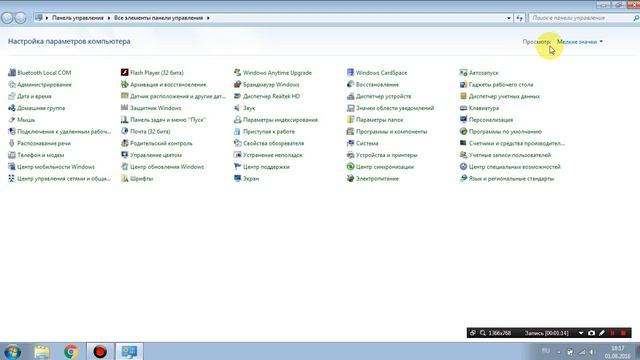The width and height of the screenshot is (640, 360).
Task: Open the Дата и время link
Action: [34, 96]
